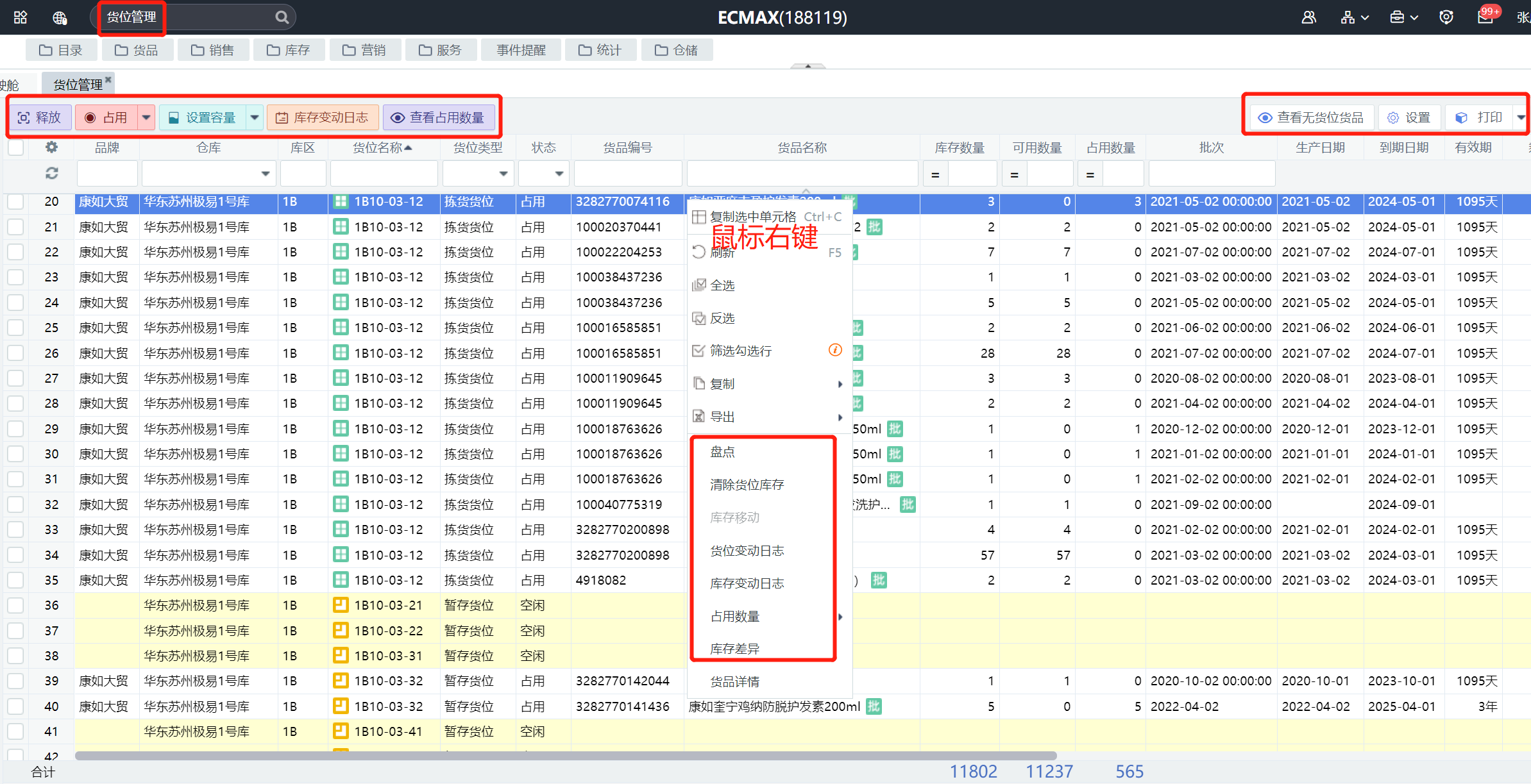Tick the checkbox for row 33
The height and width of the screenshot is (784, 1531).
click(x=15, y=530)
